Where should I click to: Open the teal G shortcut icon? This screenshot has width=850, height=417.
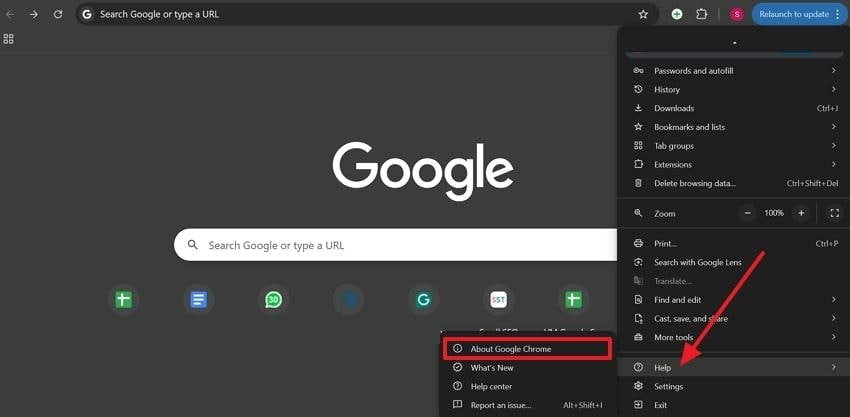coord(423,300)
